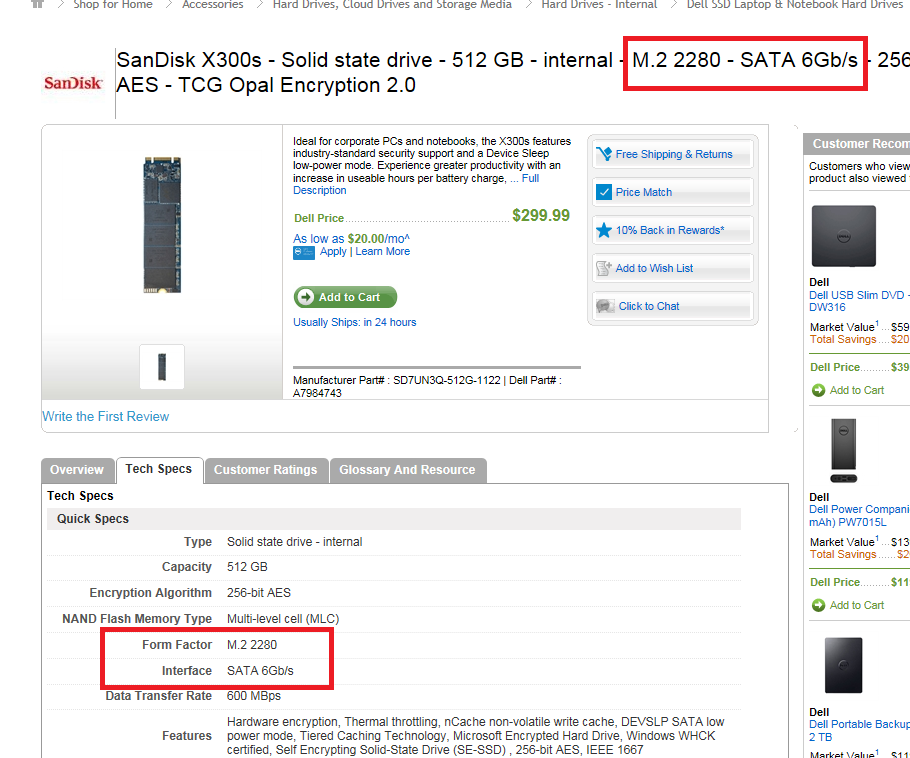Image resolution: width=910 pixels, height=758 pixels.
Task: Click the home icon in breadcrumb
Action: click(37, 3)
